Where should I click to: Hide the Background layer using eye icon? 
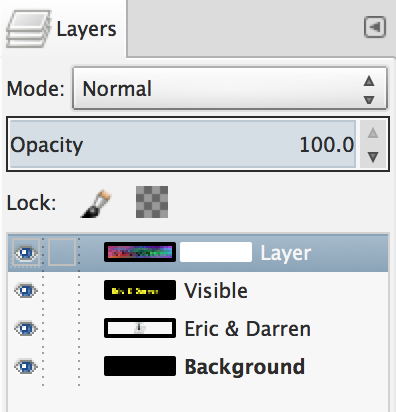26,367
